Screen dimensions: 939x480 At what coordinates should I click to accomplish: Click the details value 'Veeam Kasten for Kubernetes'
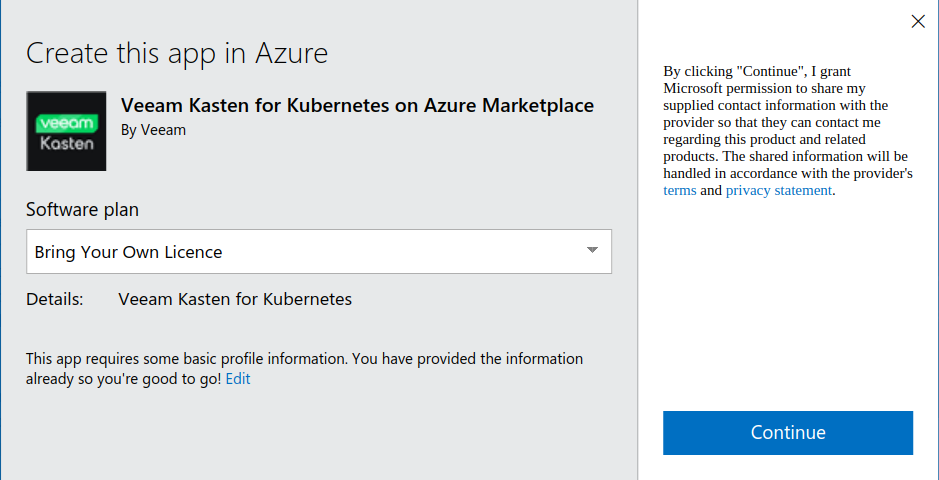click(235, 299)
